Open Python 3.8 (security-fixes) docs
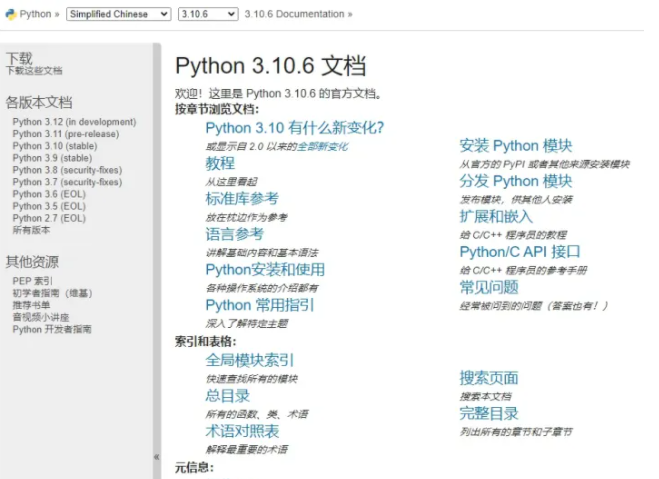The image size is (659, 479). click(67, 170)
